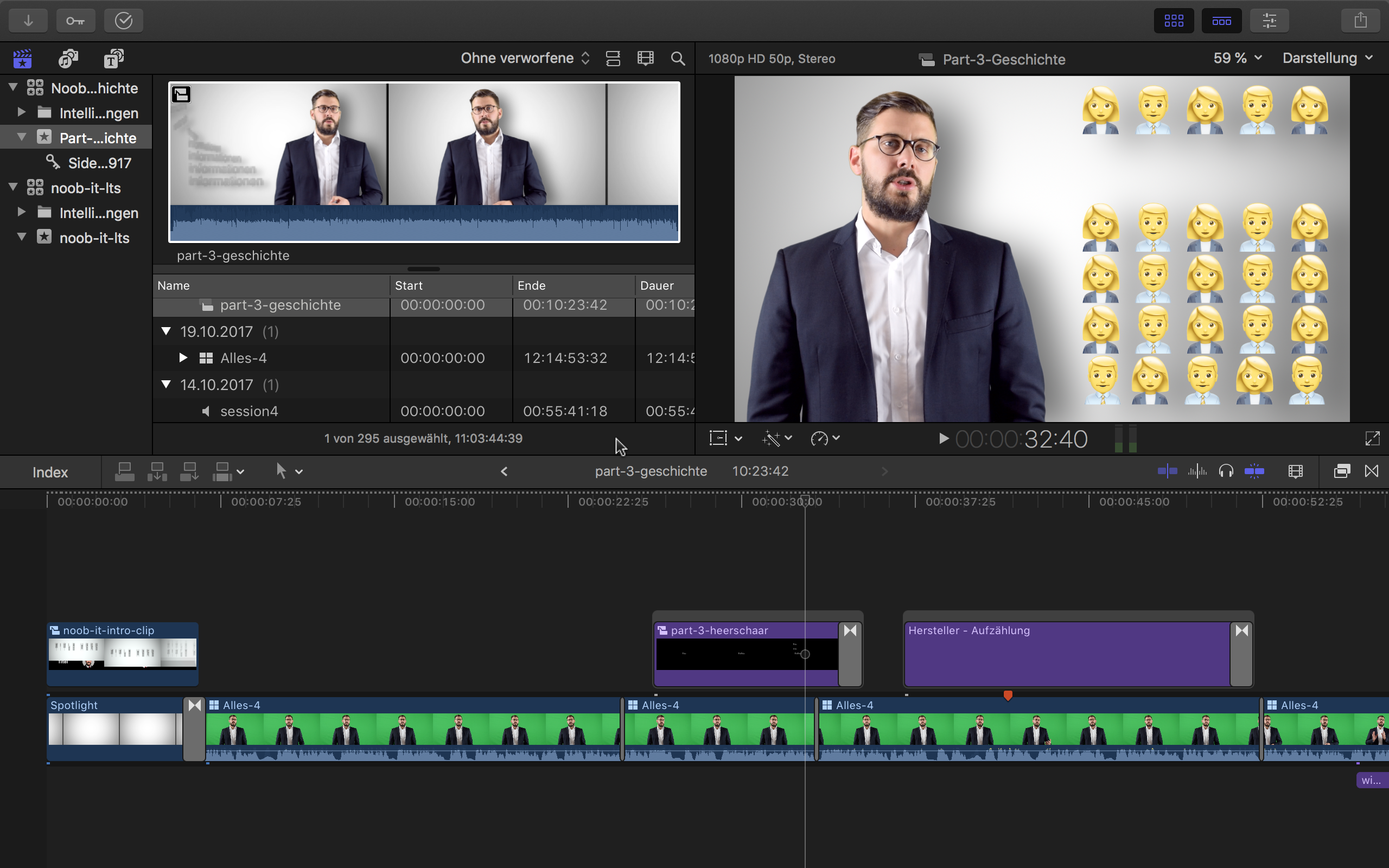Toggle the timeline panel button

[x=1221, y=21]
